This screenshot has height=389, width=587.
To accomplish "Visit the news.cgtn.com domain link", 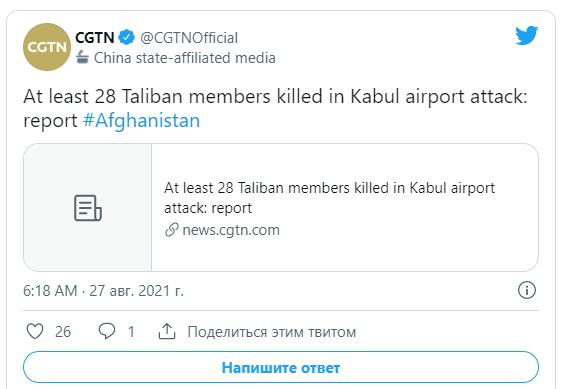I will point(231,230).
